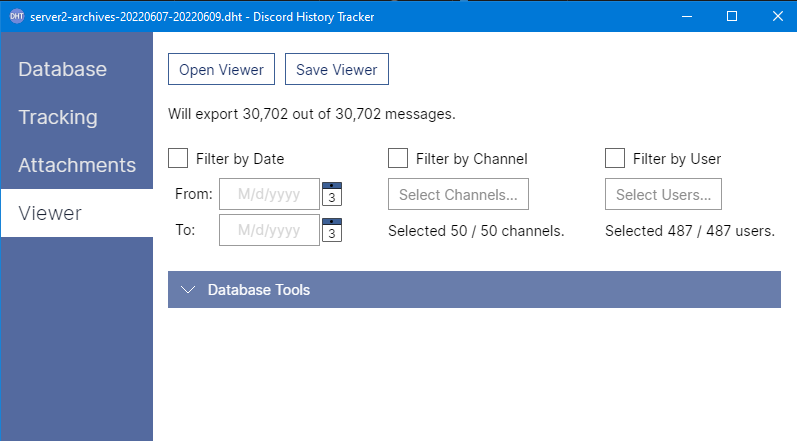Click the Save Viewer button
Viewport: 797px width, 441px height.
click(337, 69)
